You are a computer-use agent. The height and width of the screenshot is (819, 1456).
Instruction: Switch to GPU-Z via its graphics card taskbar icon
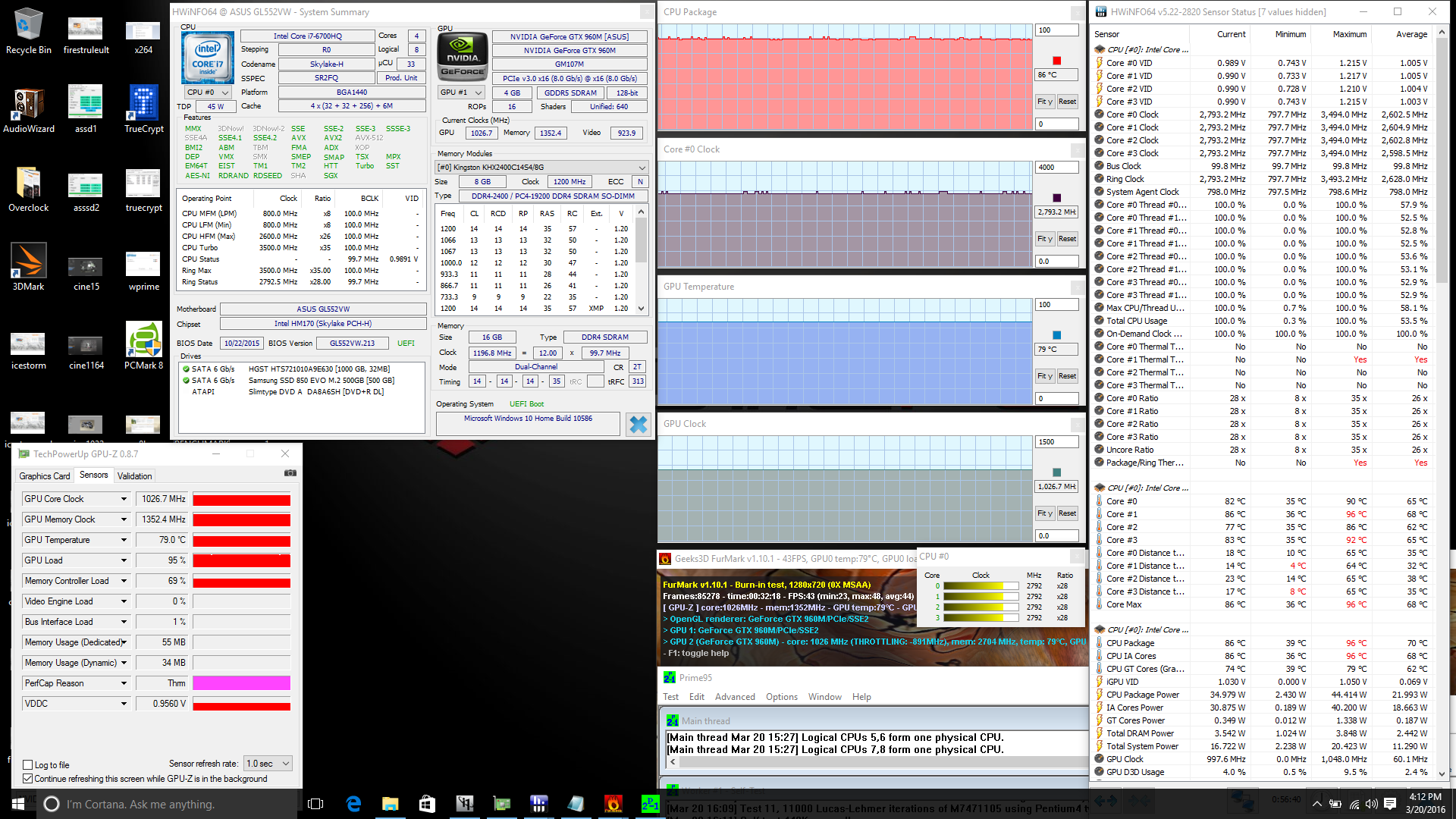501,804
